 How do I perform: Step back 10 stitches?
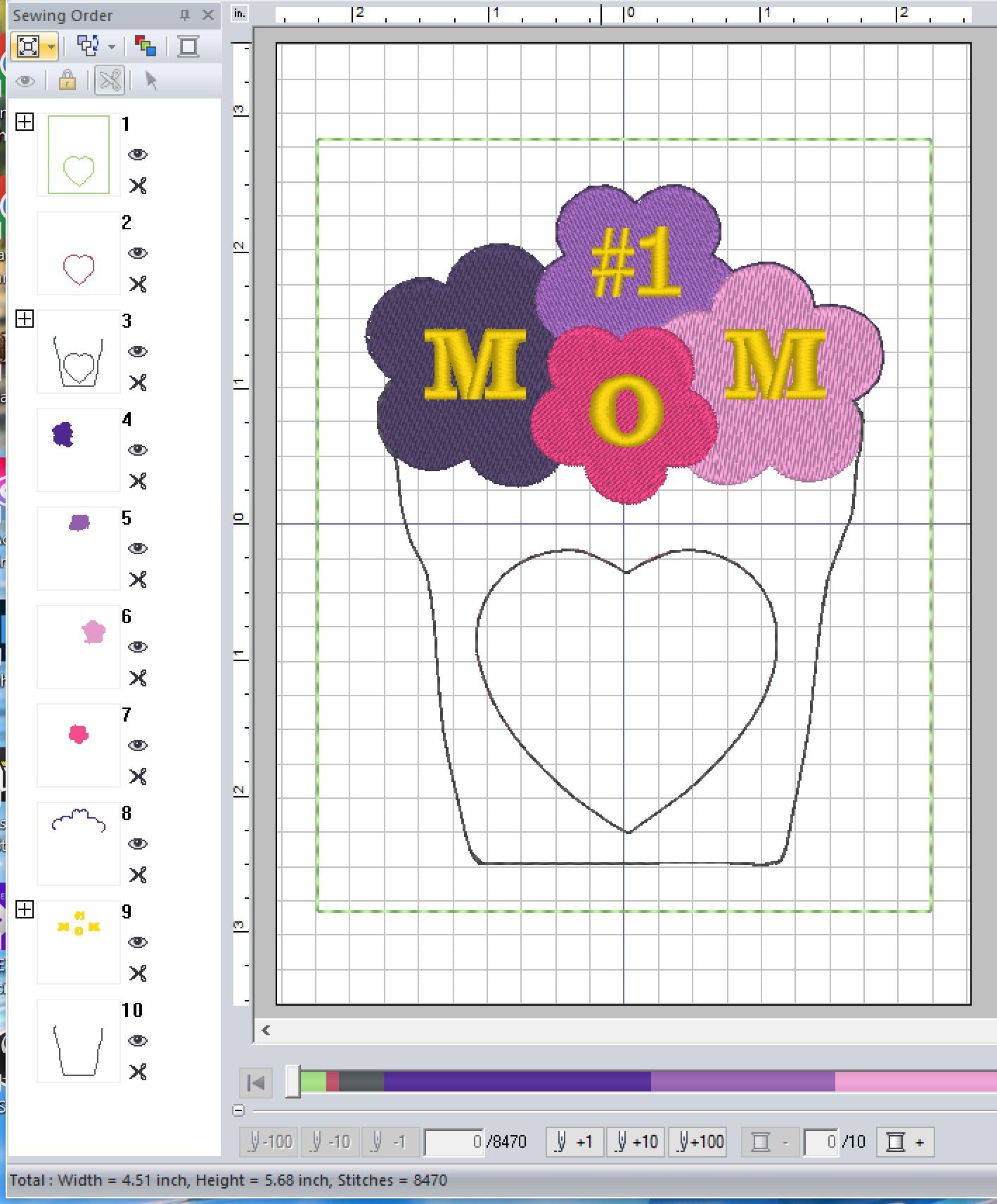330,1141
